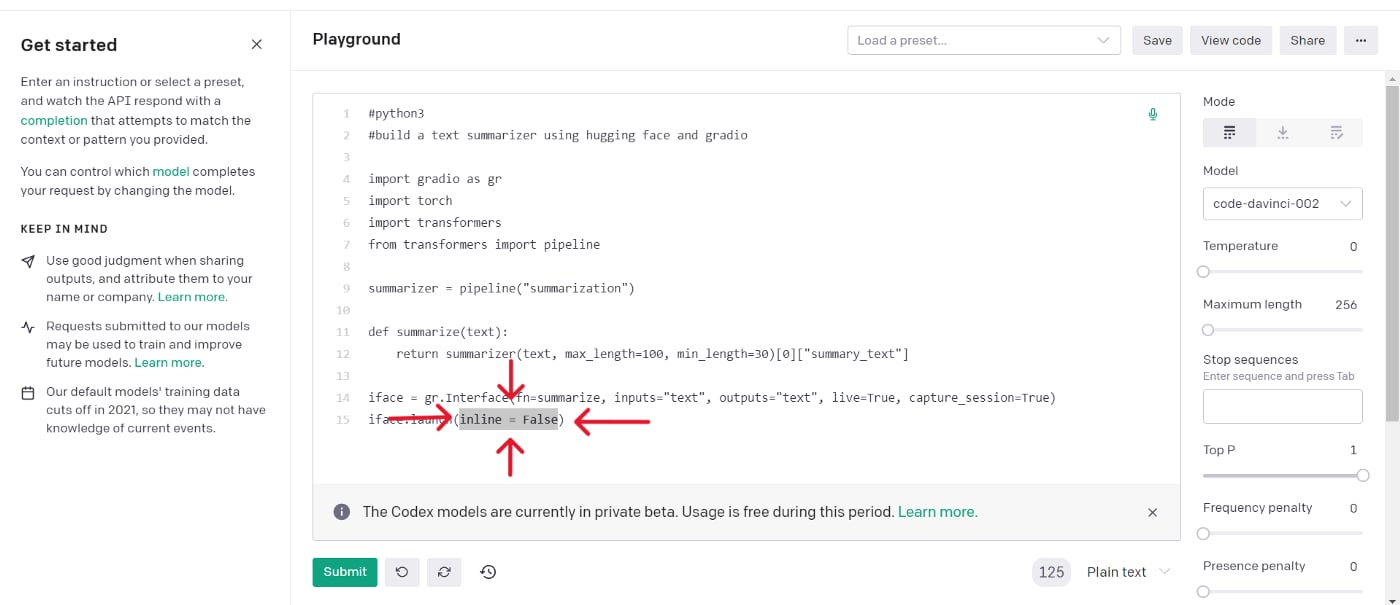
Task: Click the 'import gradio as gr' line
Action: tap(435, 179)
